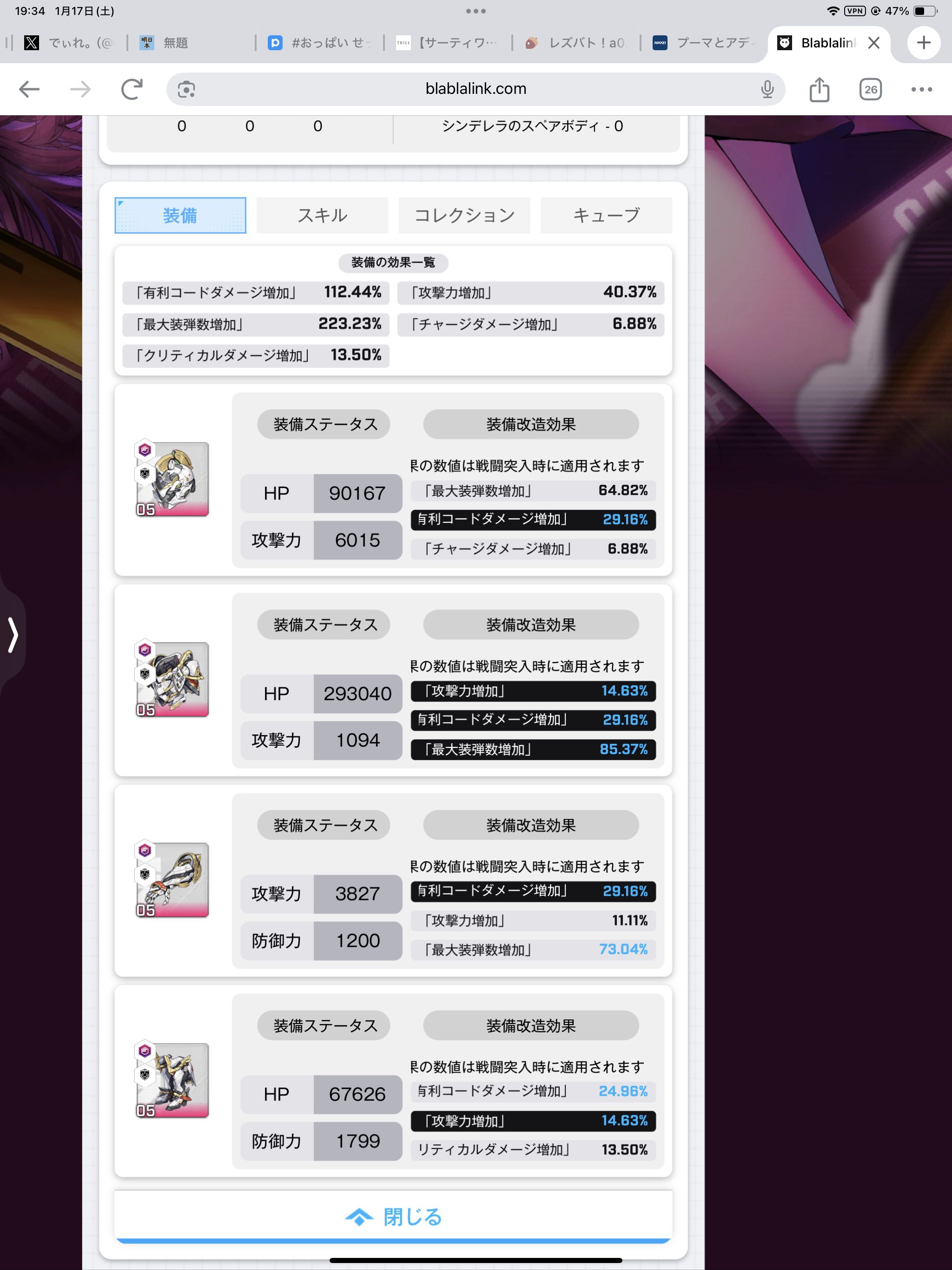
Task: Tap the arm gear equipment thumbnail
Action: click(172, 880)
